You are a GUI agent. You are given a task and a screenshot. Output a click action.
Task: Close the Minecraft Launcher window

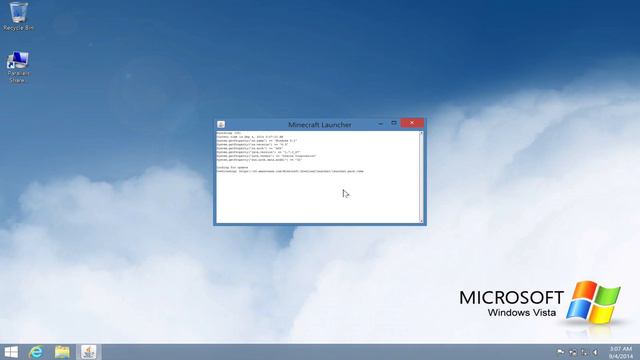coord(412,123)
